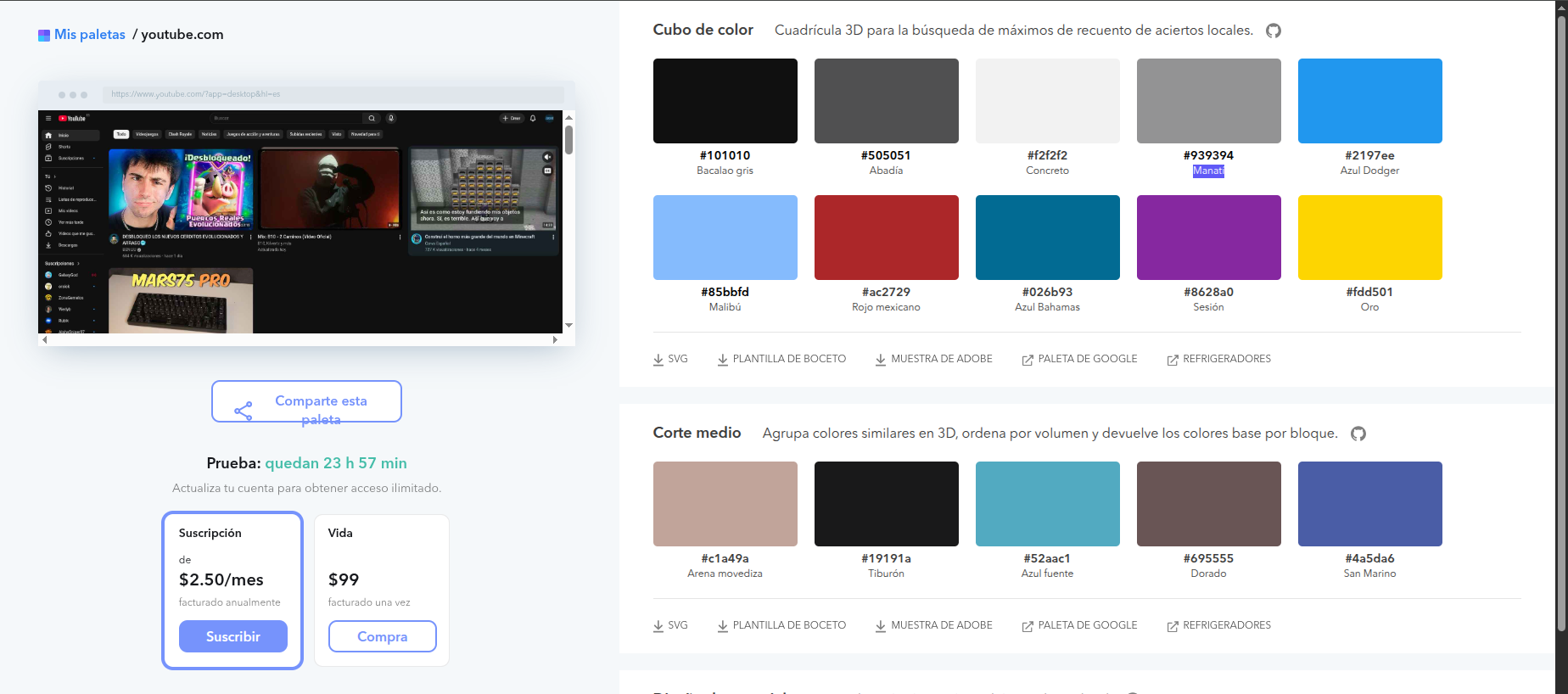This screenshot has height=694, width=1568.
Task: Click the YouTube screenshot preview
Action: 300,221
